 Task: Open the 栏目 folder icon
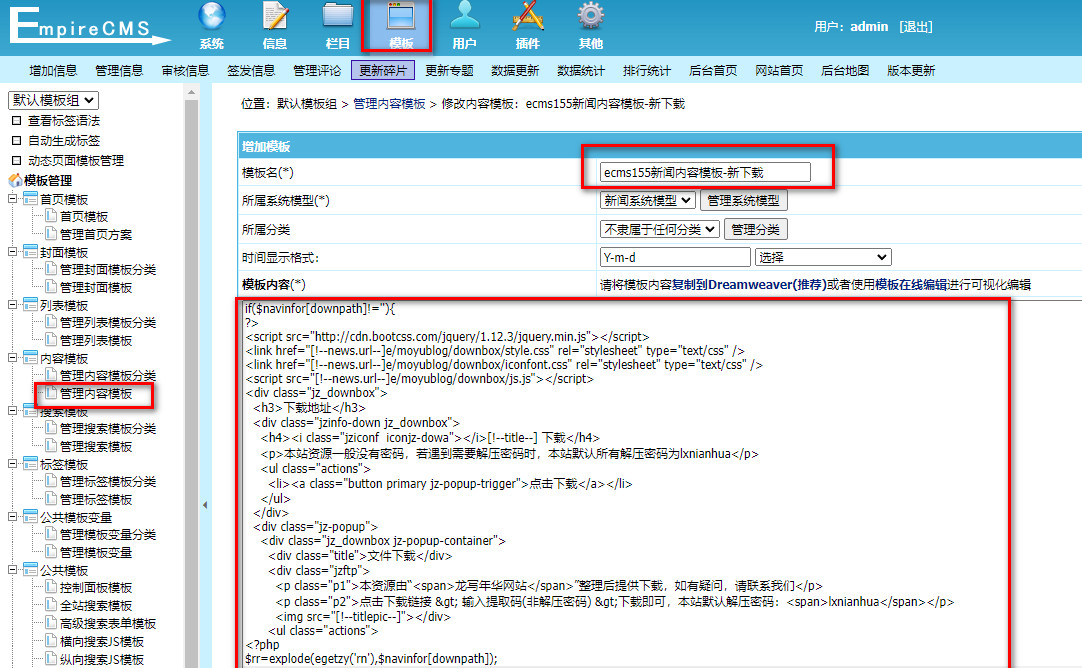click(x=337, y=17)
